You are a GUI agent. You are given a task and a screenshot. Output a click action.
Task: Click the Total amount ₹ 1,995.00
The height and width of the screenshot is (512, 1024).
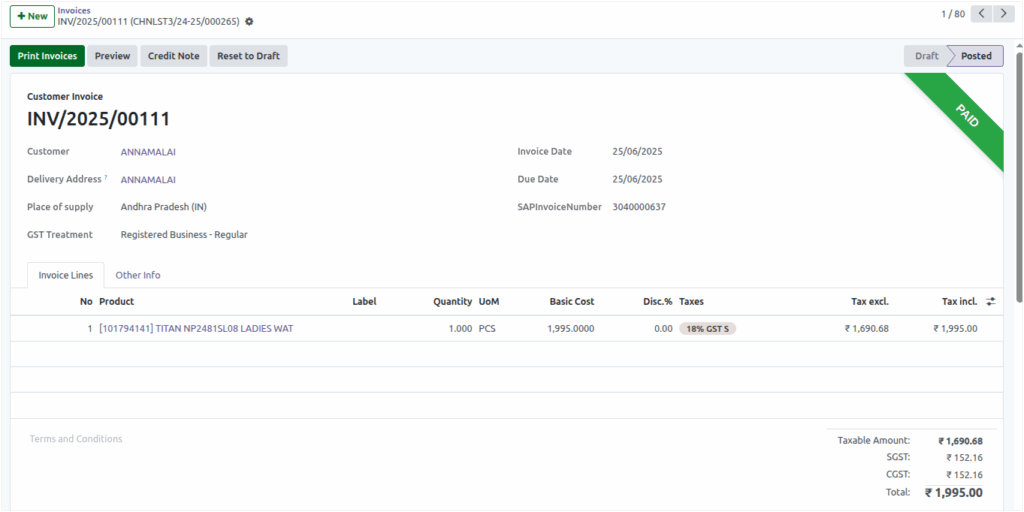[x=953, y=492]
